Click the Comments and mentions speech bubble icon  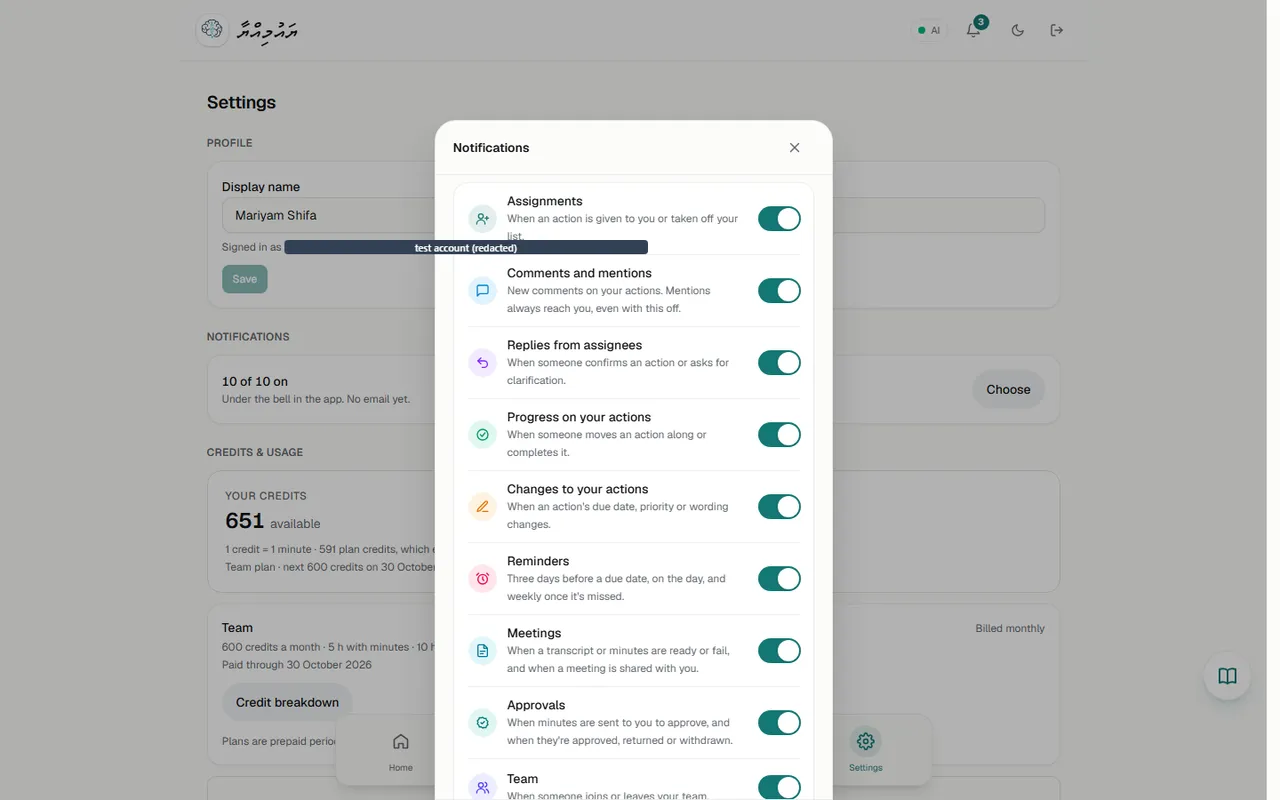point(483,291)
